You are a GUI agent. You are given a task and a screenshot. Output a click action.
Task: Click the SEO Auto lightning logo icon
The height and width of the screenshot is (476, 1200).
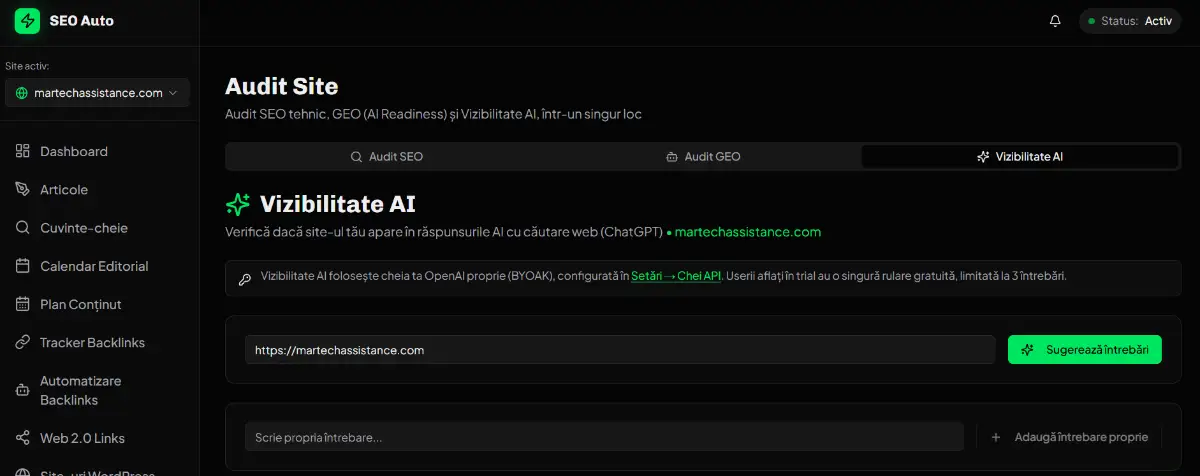tap(27, 21)
